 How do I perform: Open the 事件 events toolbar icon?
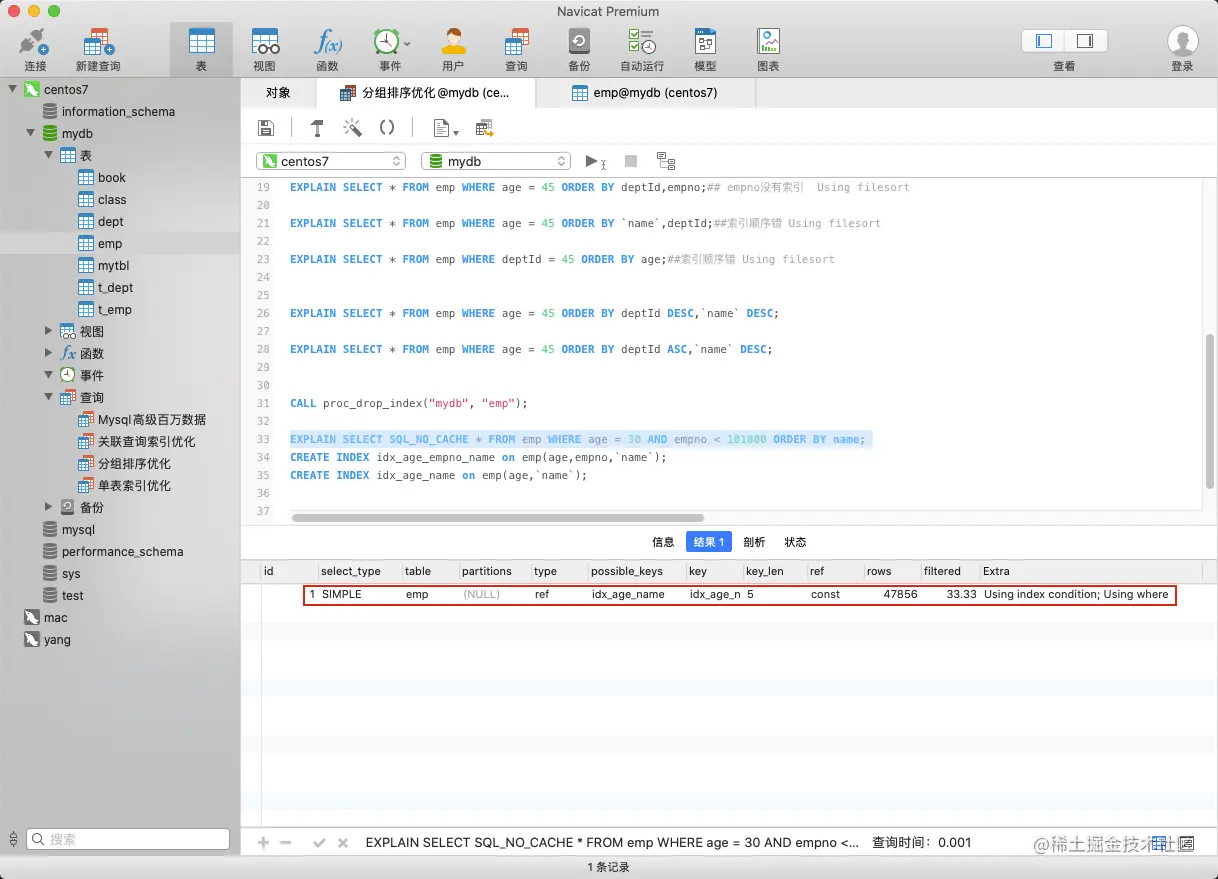388,41
